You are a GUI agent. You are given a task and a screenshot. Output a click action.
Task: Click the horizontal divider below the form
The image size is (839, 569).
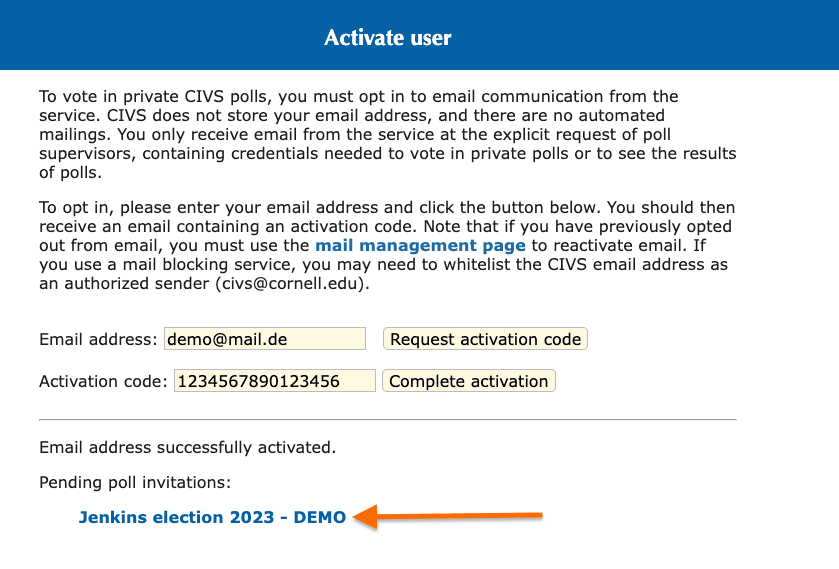coord(387,419)
